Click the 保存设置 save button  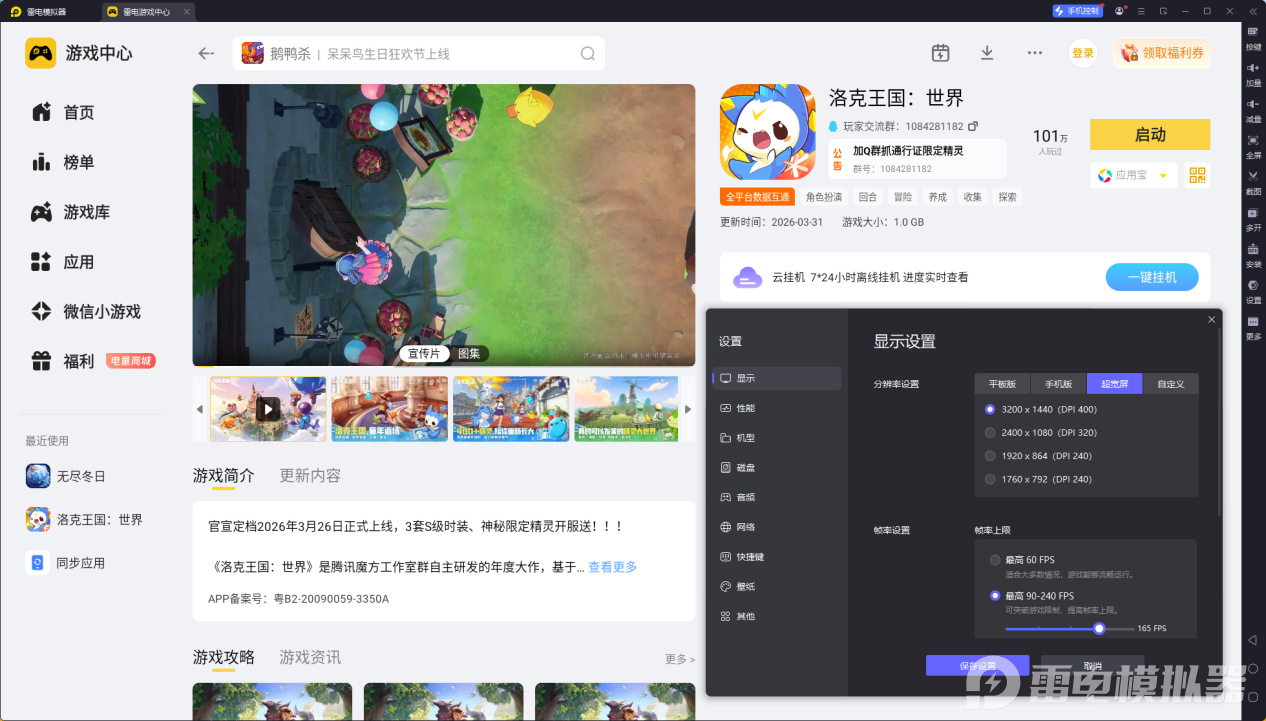pos(977,666)
